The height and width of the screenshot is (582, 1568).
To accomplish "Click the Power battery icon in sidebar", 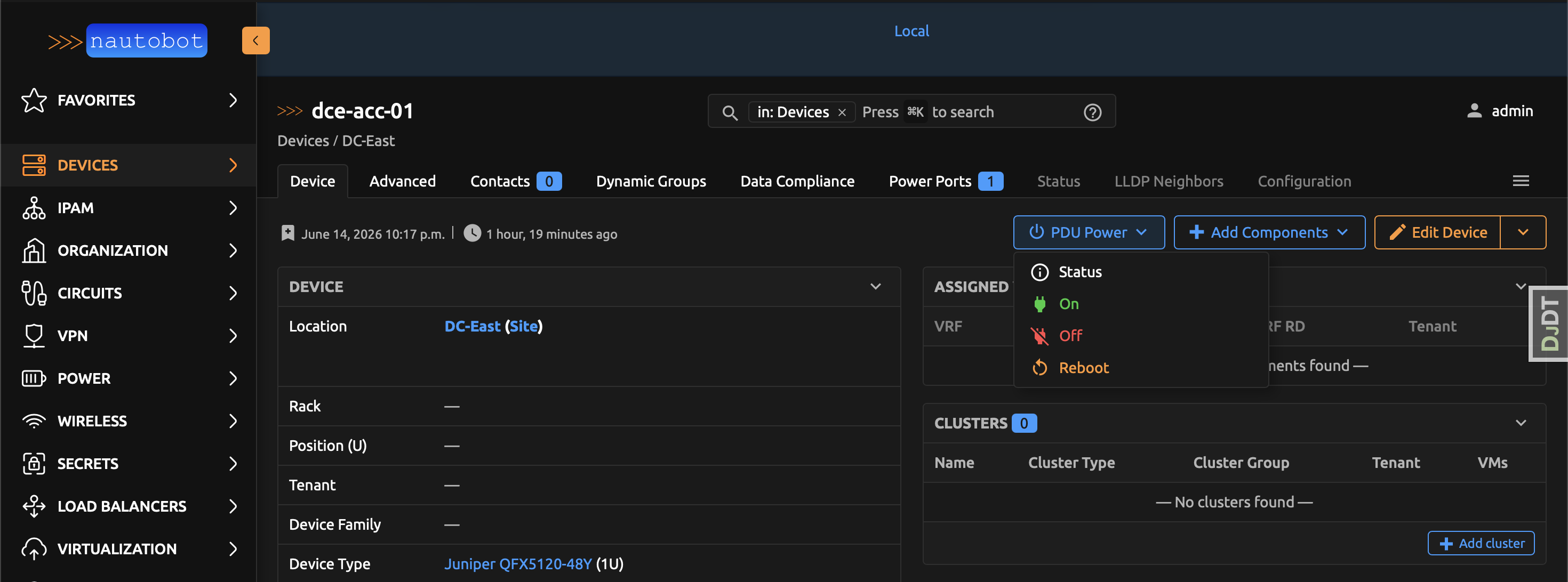I will click(34, 378).
